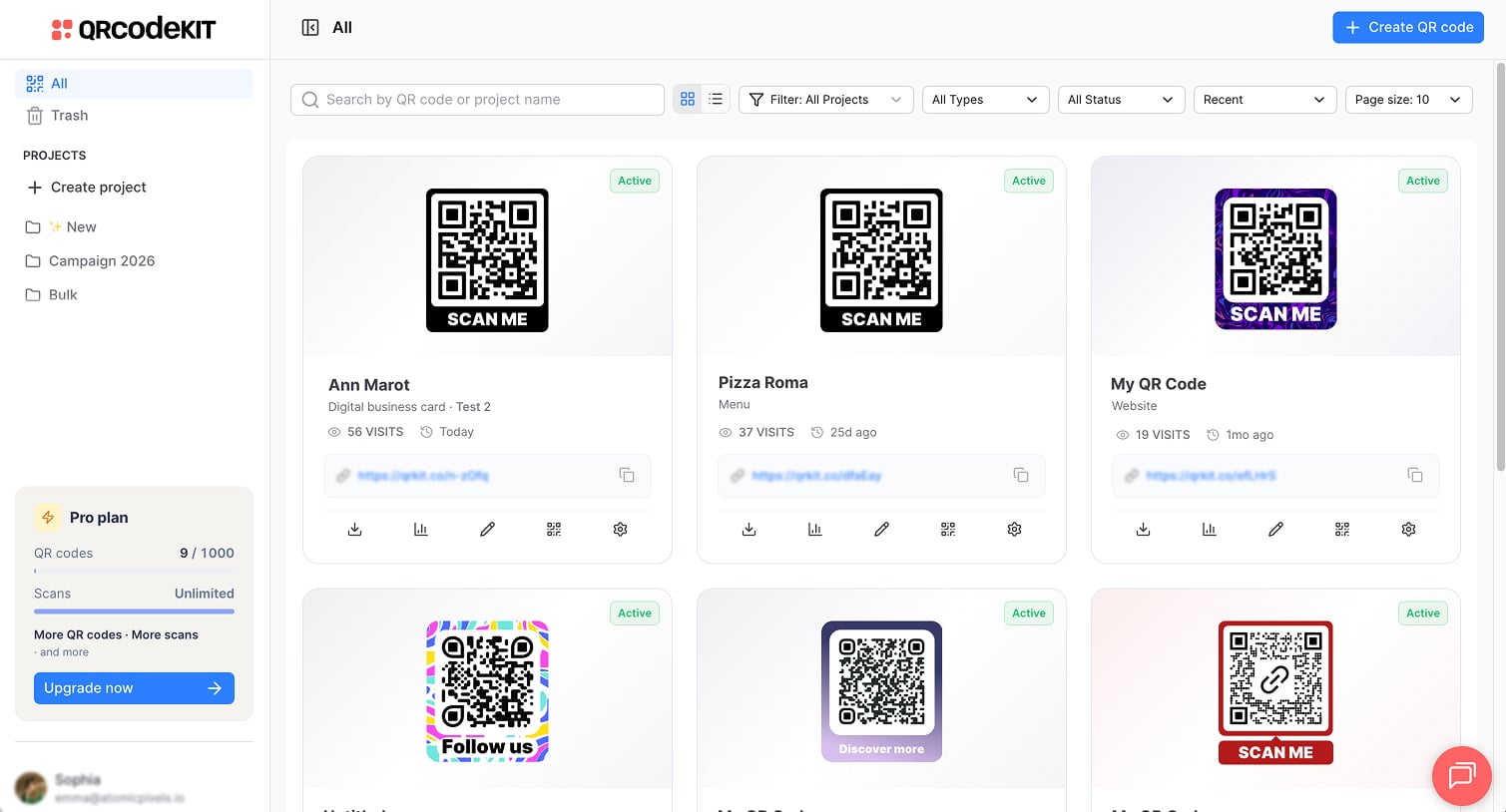This screenshot has width=1506, height=812.
Task: View statistics for Pizza Roma QR code
Action: pos(815,530)
